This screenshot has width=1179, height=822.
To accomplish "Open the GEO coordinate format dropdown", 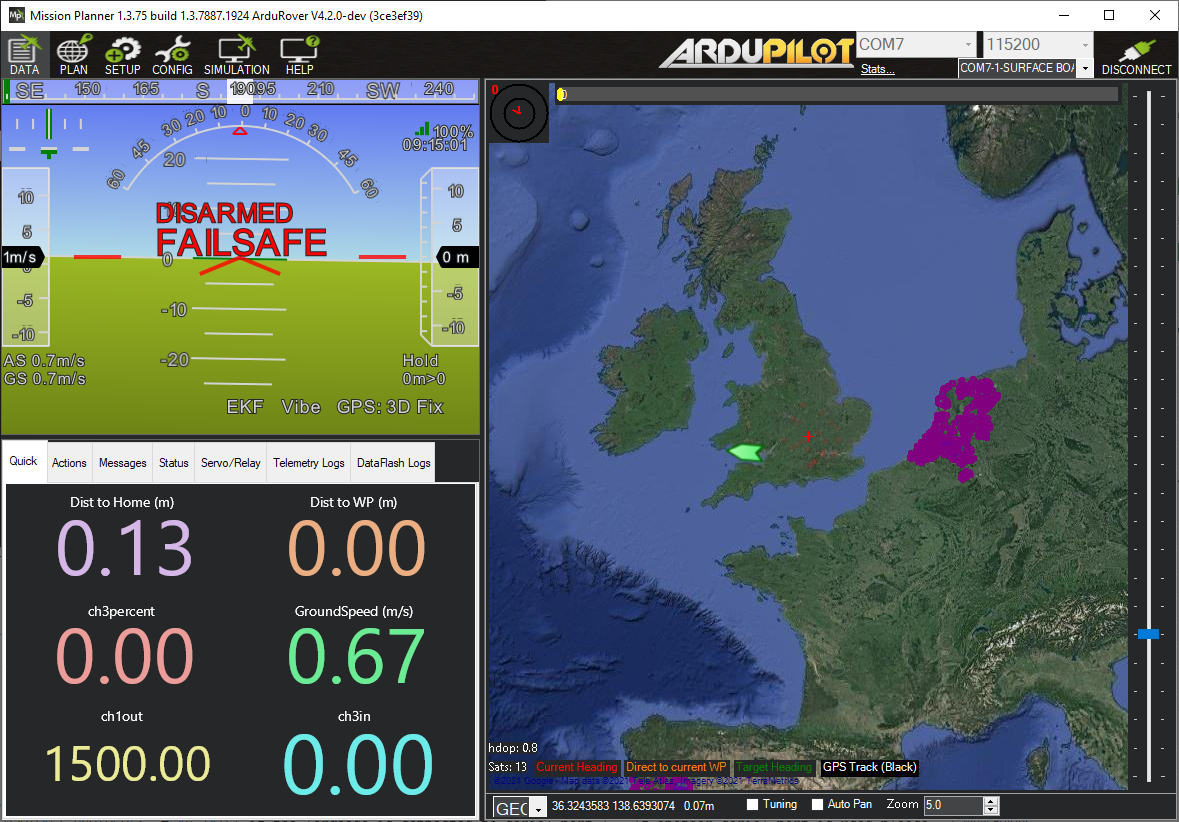I will coord(540,808).
